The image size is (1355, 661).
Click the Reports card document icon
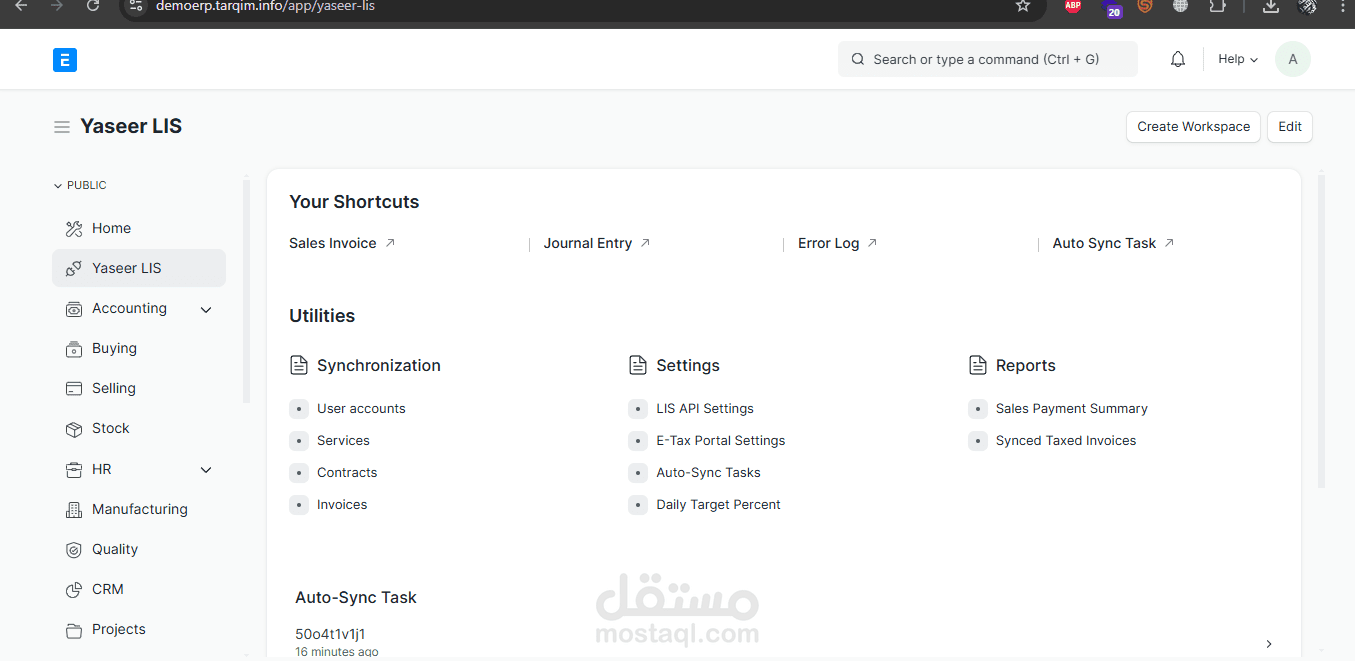pyautogui.click(x=978, y=365)
